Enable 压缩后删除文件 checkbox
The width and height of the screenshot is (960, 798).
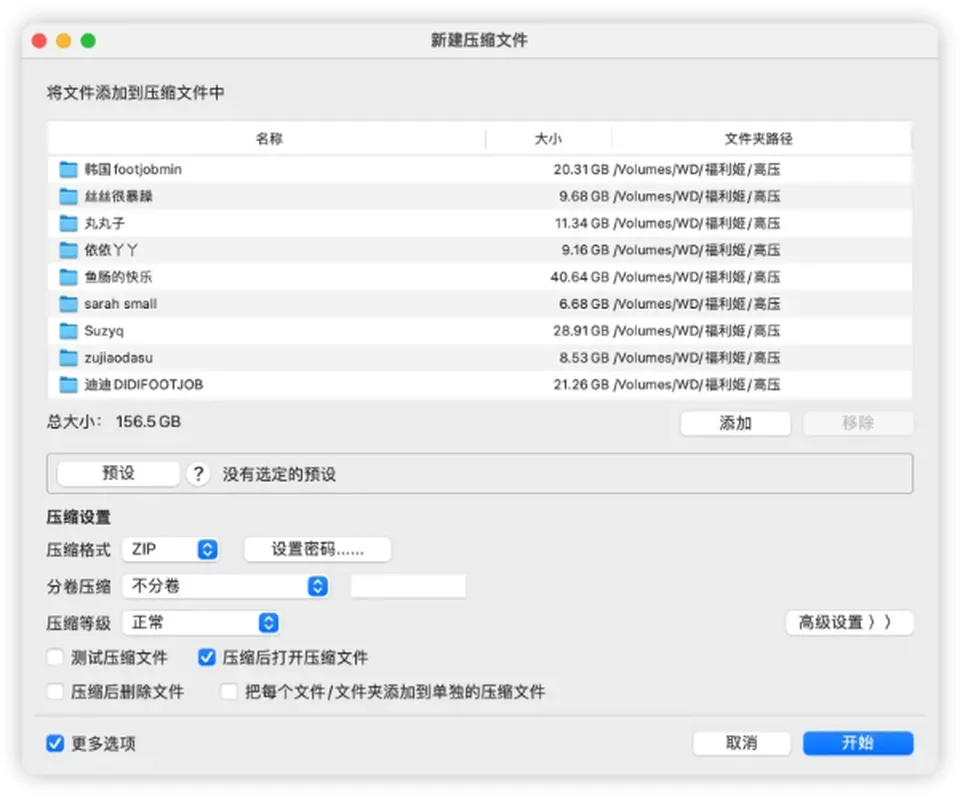(x=55, y=691)
